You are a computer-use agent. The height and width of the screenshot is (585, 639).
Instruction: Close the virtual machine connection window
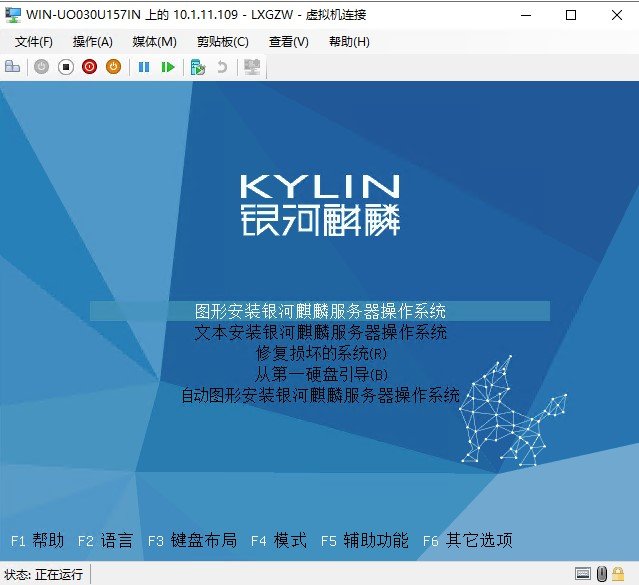coord(617,15)
